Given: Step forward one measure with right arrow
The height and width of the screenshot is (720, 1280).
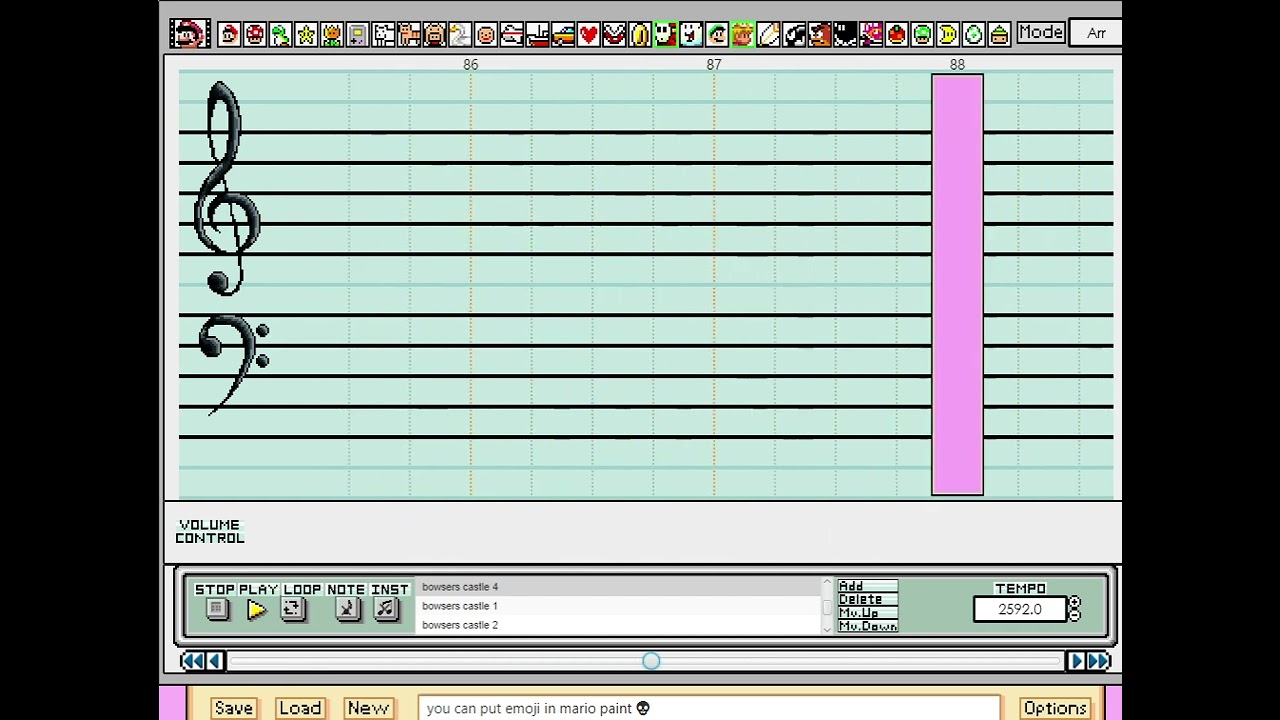Looking at the screenshot, I should click(x=1076, y=661).
